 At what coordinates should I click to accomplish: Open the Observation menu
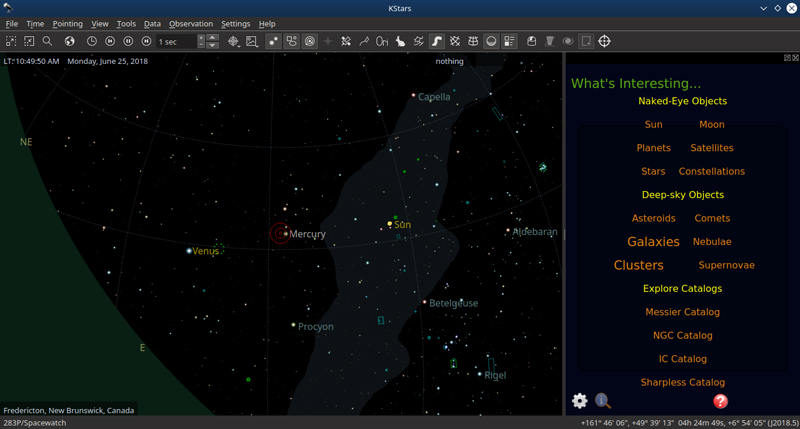(191, 24)
